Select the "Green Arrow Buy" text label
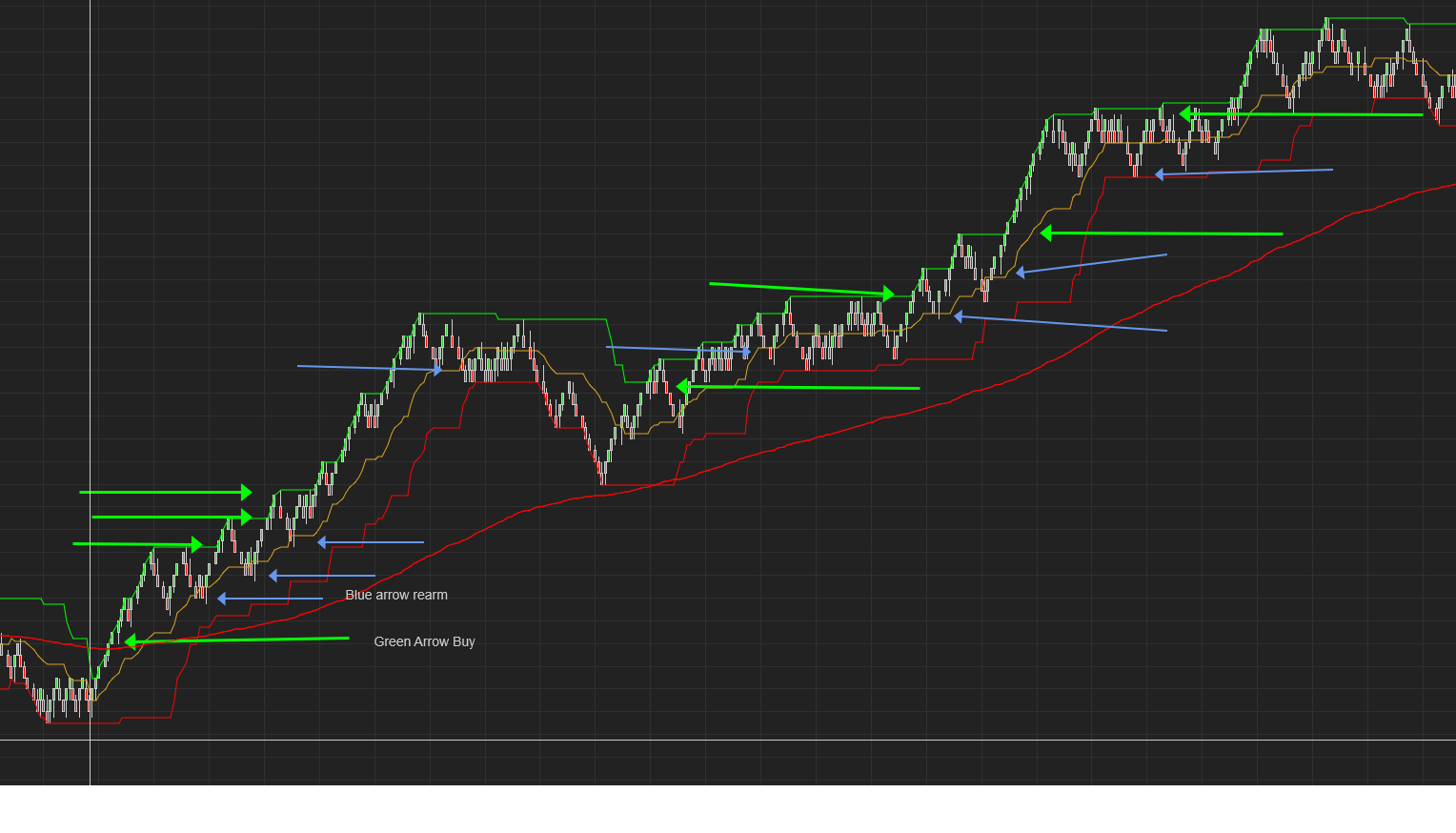This screenshot has height=833, width=1456. tap(424, 641)
